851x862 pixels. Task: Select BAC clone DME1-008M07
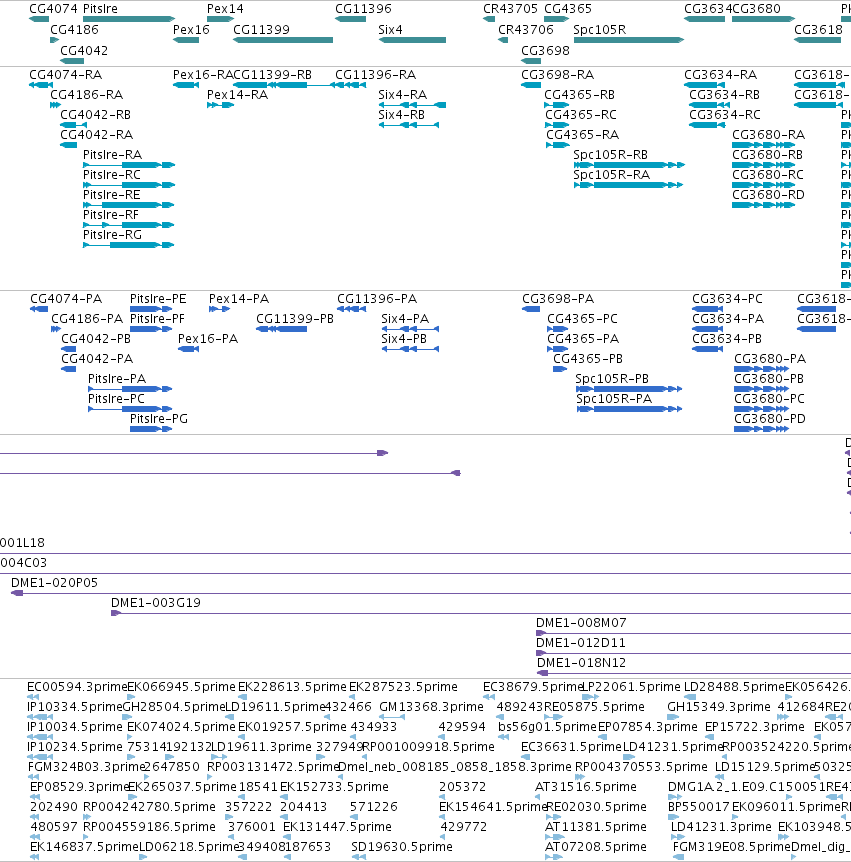(693, 633)
